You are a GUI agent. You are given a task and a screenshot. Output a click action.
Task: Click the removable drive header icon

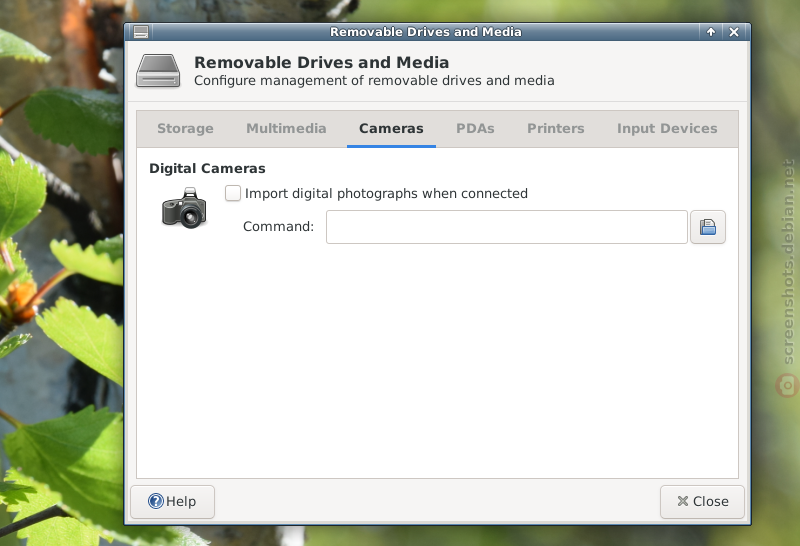click(x=158, y=71)
